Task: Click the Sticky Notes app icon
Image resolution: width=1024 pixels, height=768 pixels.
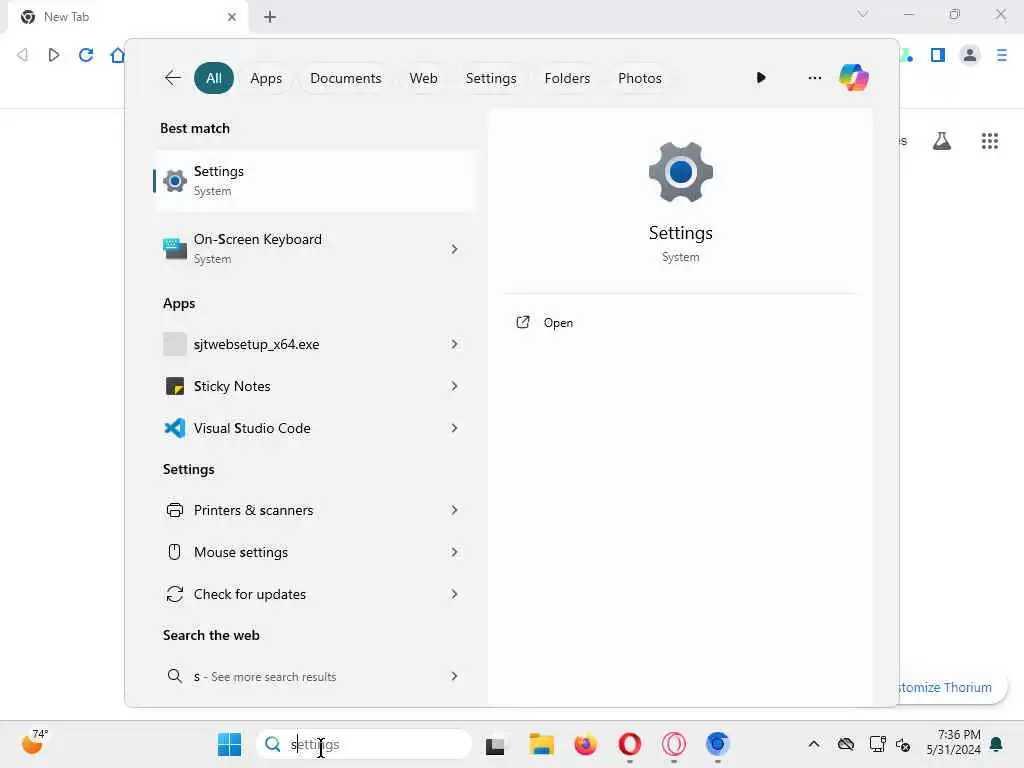Action: [x=174, y=386]
